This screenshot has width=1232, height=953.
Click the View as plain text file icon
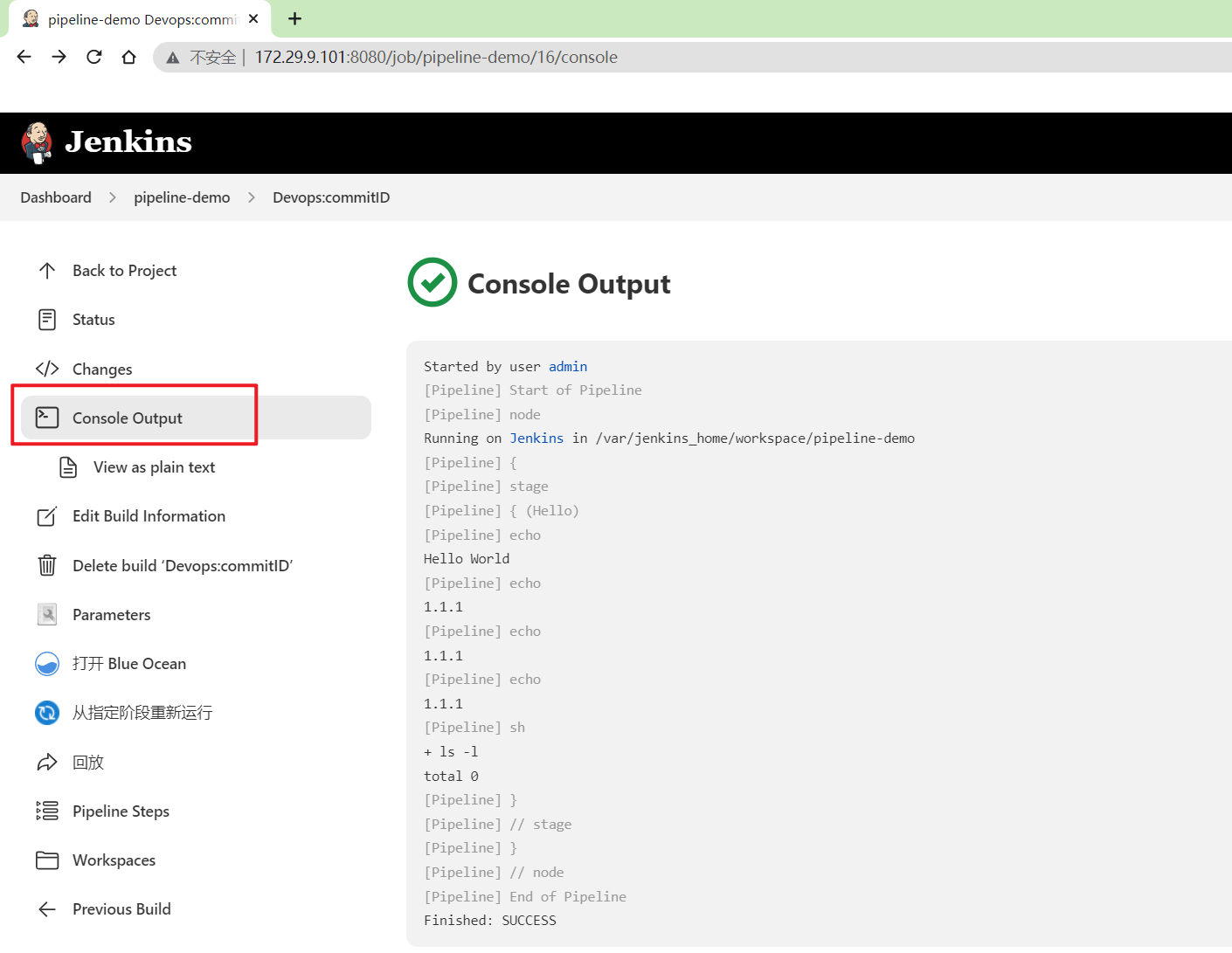click(68, 467)
